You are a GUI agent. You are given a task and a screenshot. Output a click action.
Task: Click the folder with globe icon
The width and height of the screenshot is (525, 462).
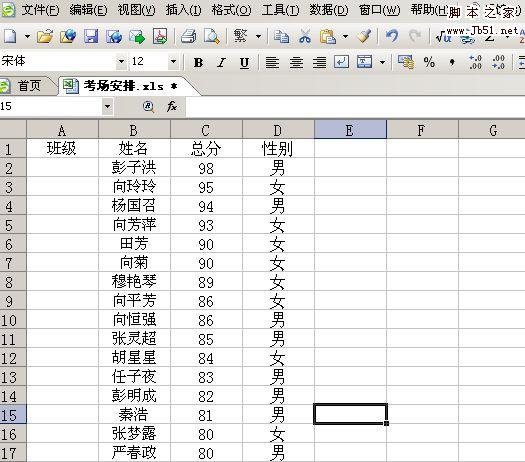tap(68, 36)
